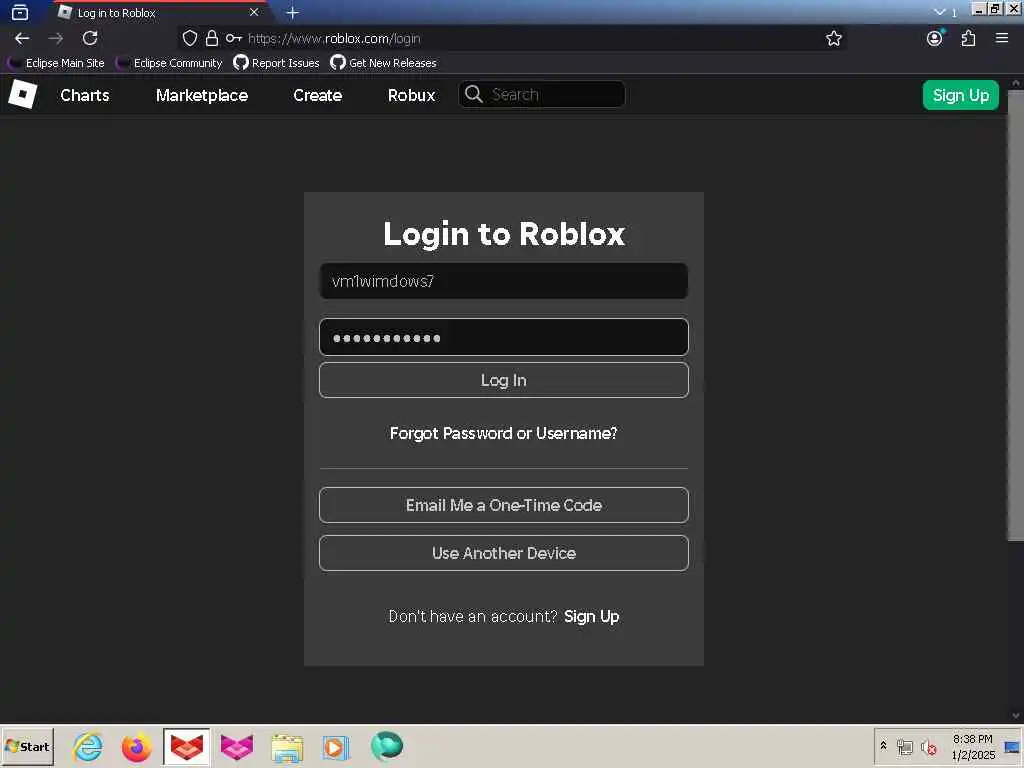
Task: Open a new tab with plus icon
Action: pos(293,12)
